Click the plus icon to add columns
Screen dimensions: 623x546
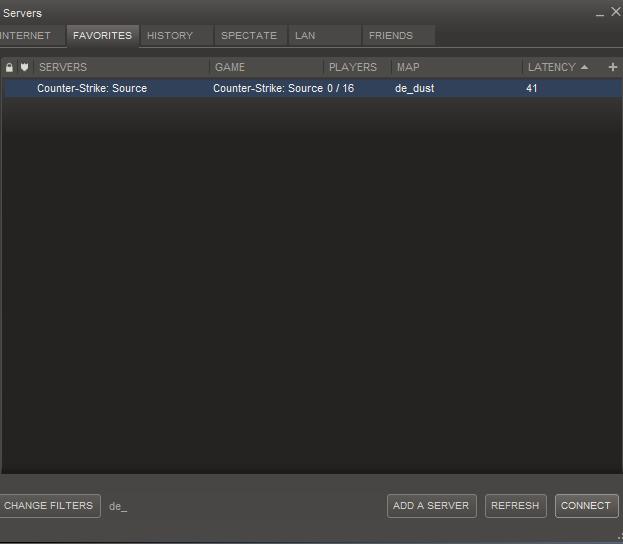coord(613,67)
